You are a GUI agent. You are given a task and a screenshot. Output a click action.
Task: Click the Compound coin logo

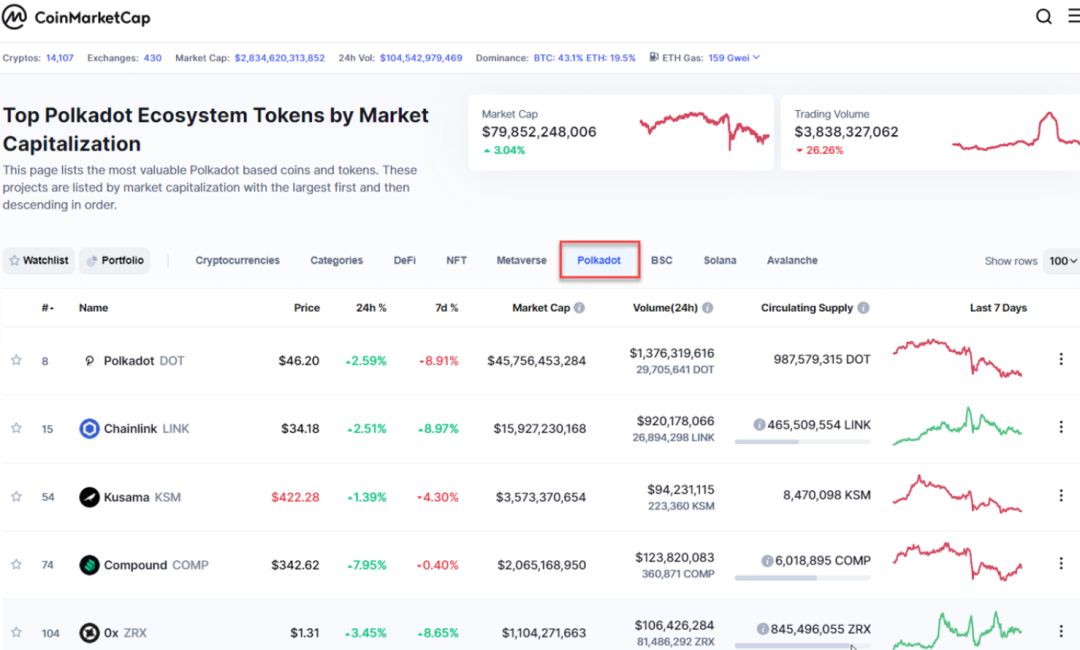click(x=89, y=565)
